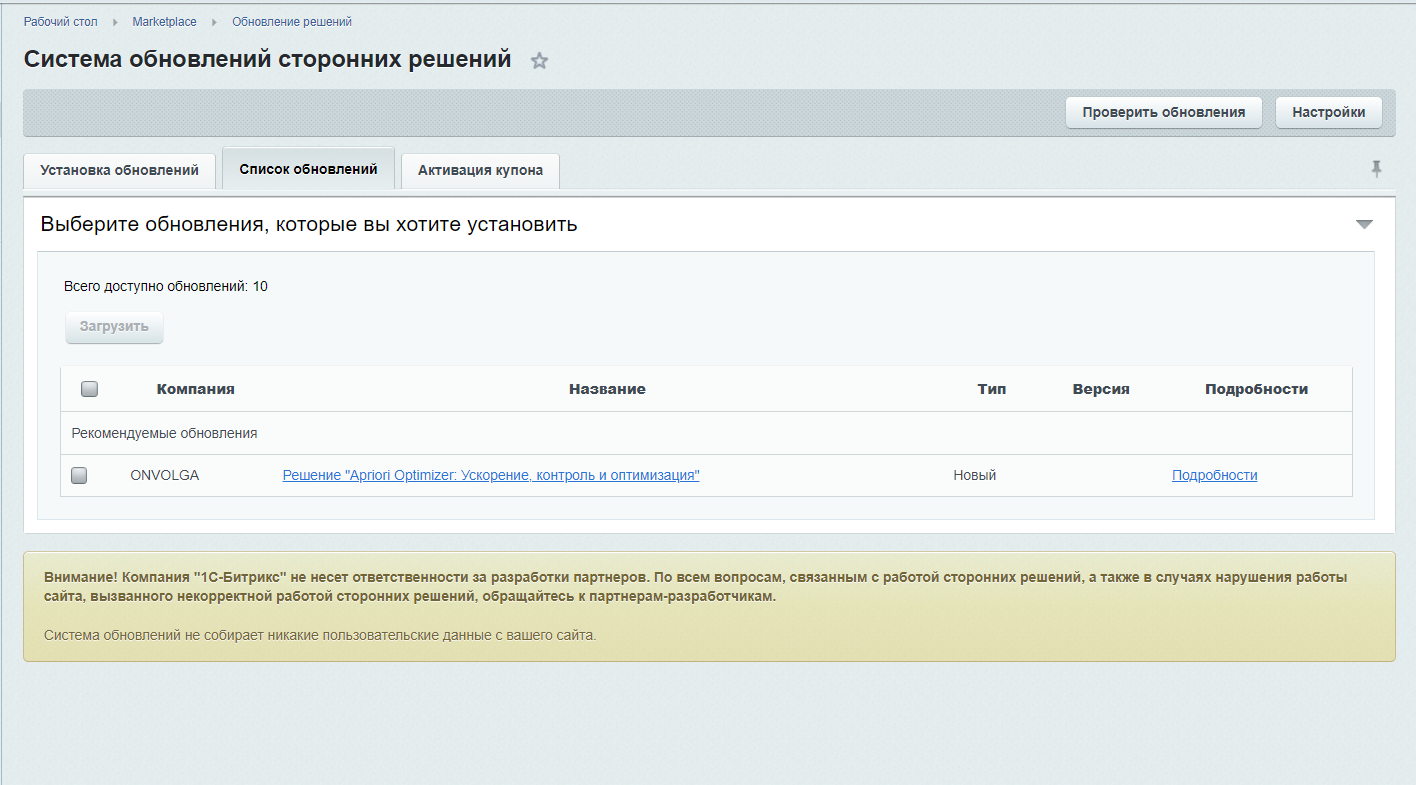Open the Apriori Optimizer solution link
The image size is (1416, 785).
coord(491,476)
